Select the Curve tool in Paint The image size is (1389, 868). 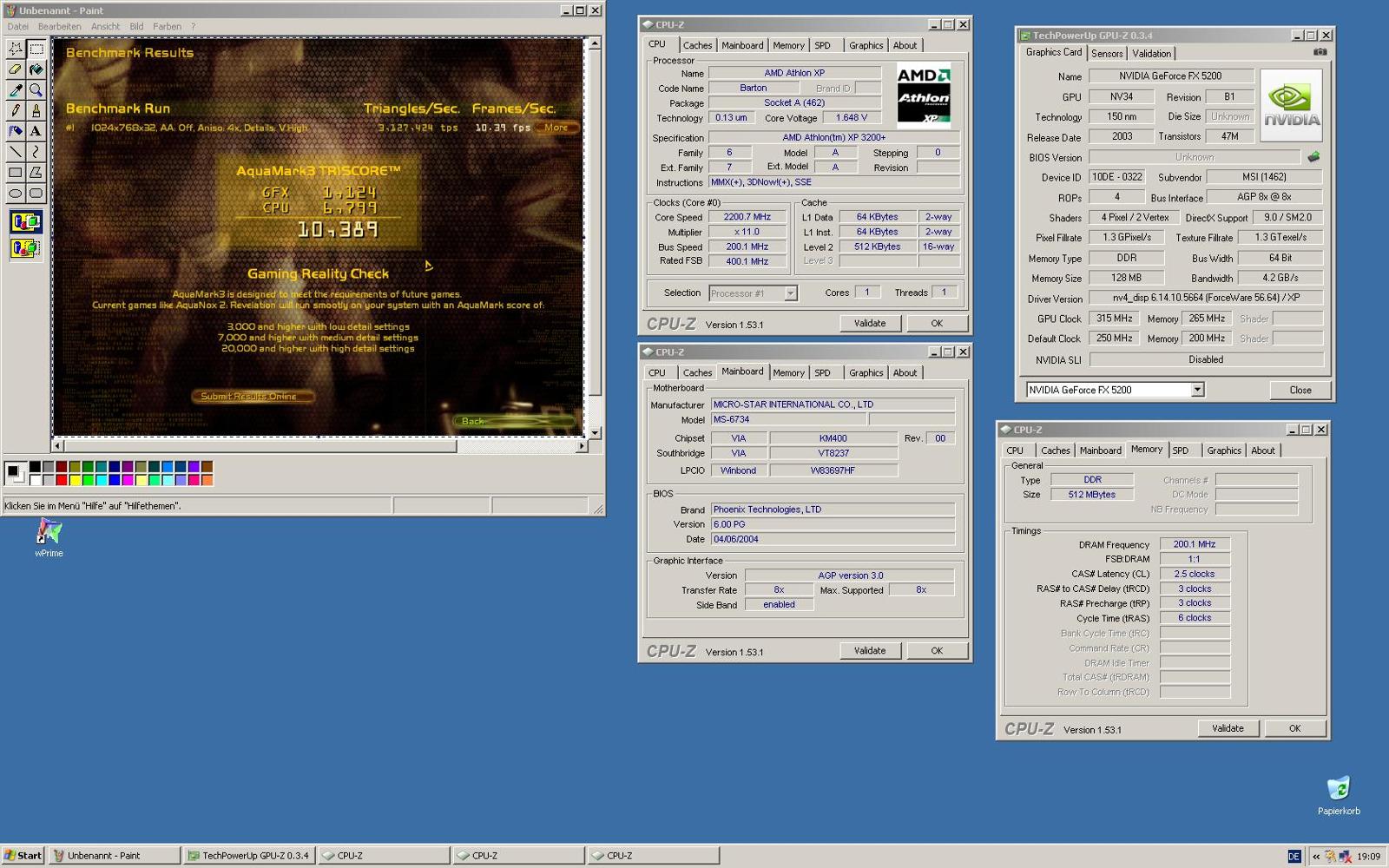pos(36,152)
